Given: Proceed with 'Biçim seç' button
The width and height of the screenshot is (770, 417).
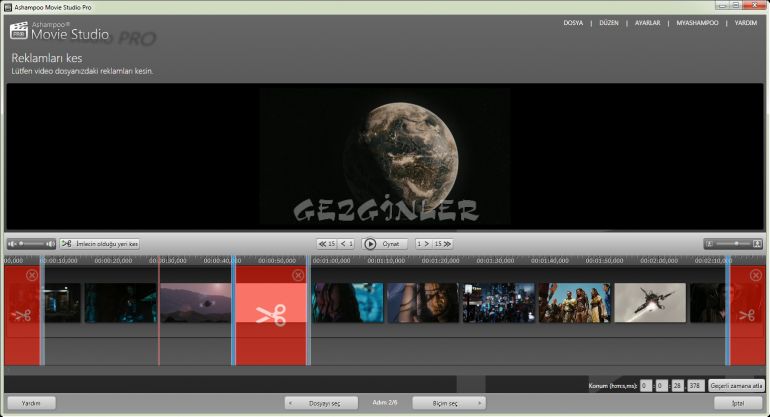Looking at the screenshot, I should coord(449,403).
